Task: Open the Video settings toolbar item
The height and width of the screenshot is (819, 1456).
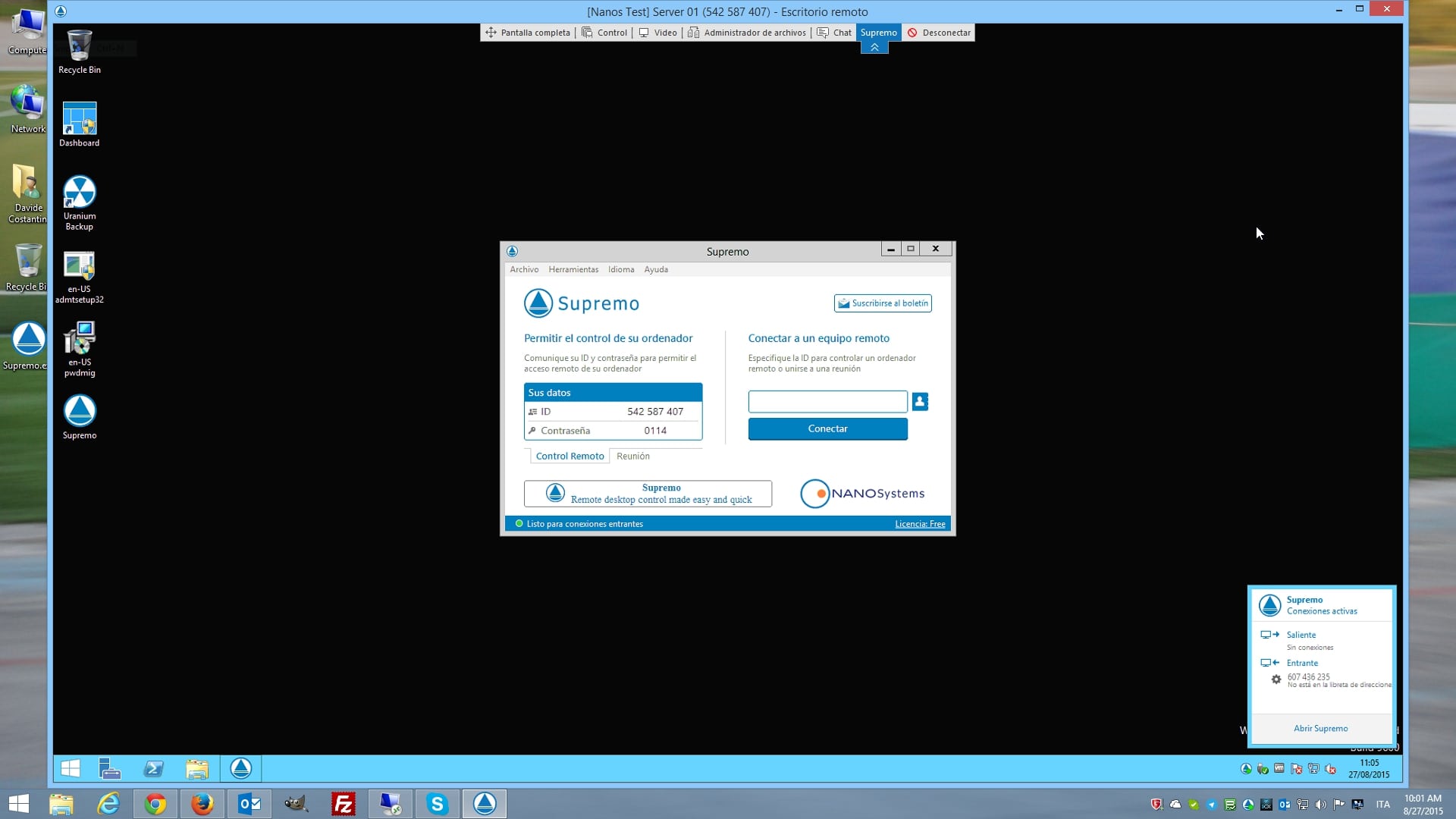Action: (657, 33)
